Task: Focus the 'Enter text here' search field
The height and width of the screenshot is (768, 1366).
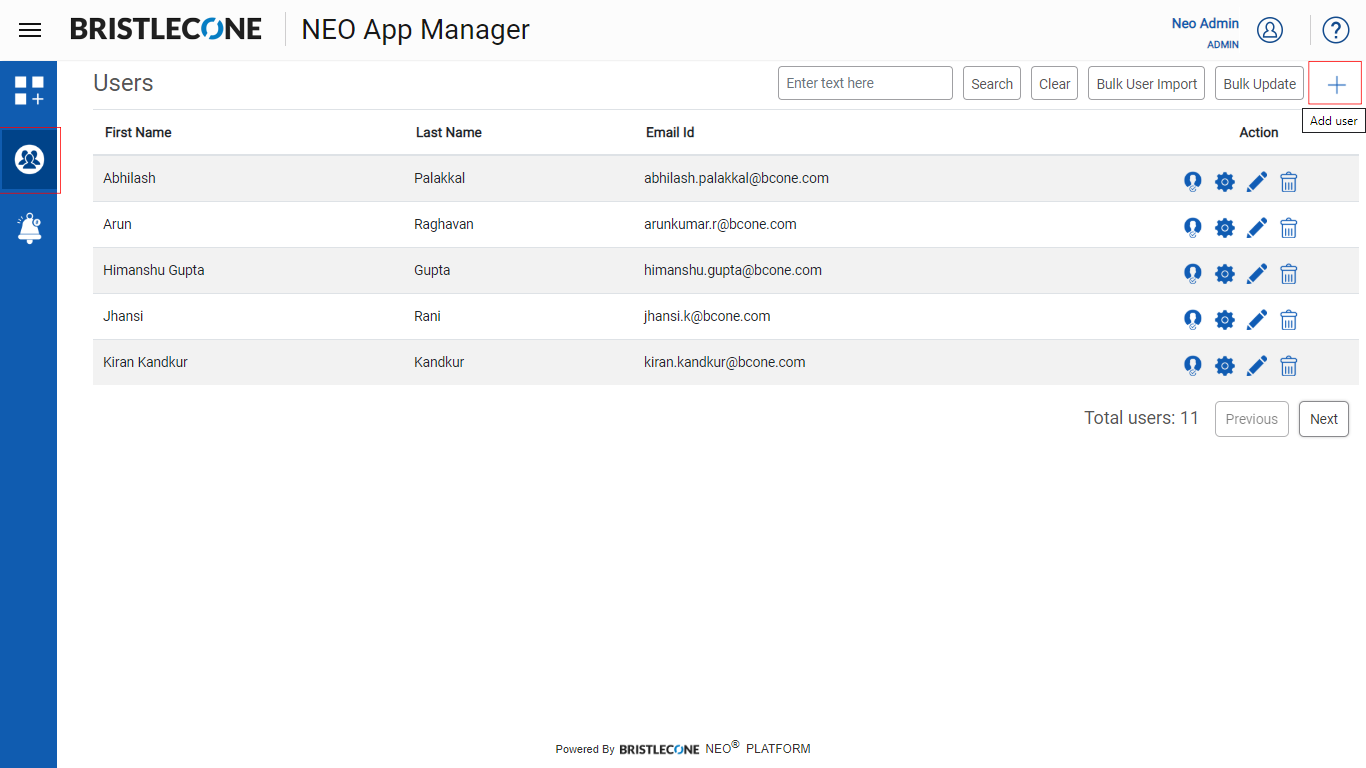Action: (x=865, y=83)
